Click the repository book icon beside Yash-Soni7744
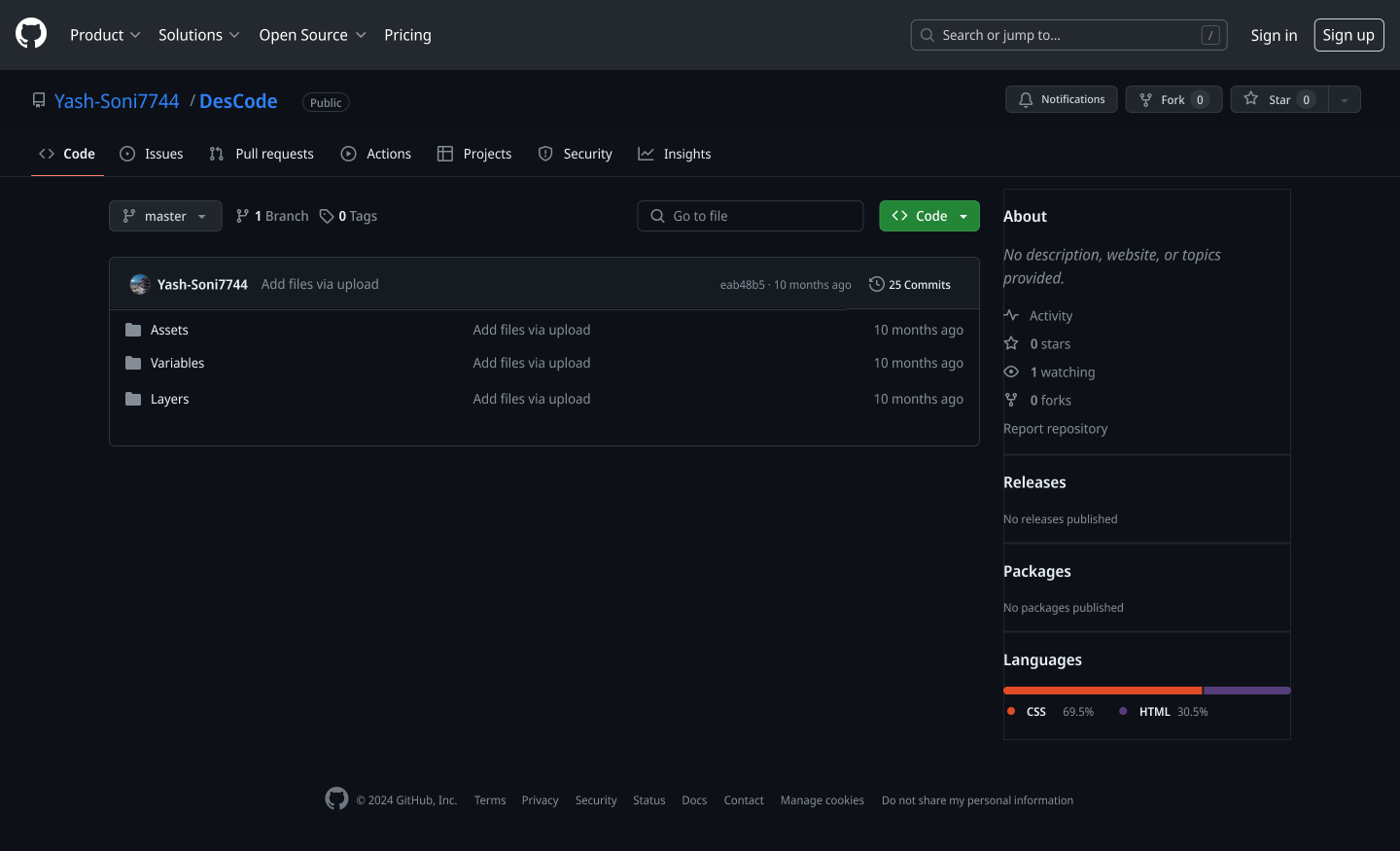This screenshot has width=1400, height=851. [x=39, y=100]
